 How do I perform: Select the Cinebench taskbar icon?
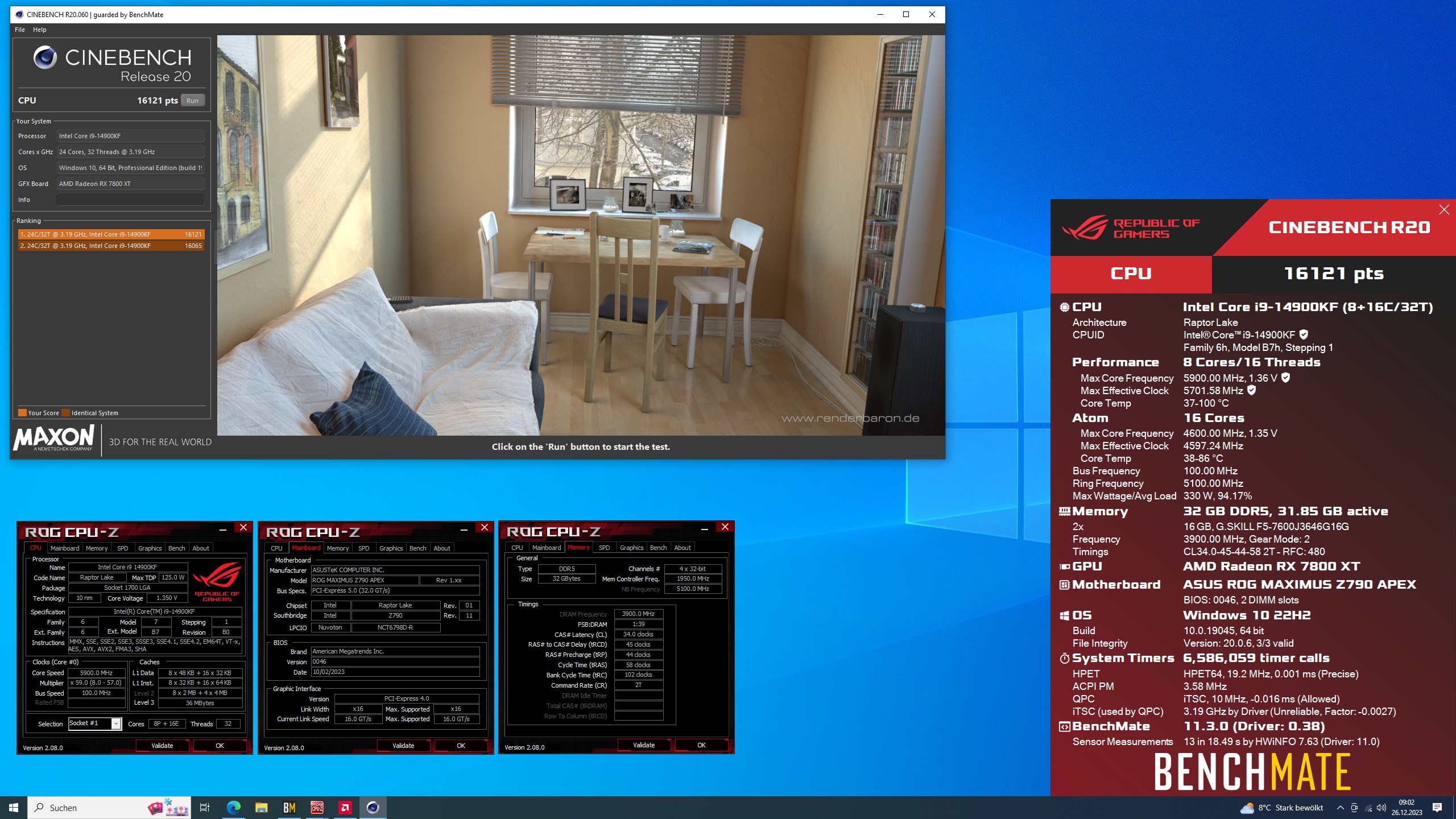coord(373,807)
